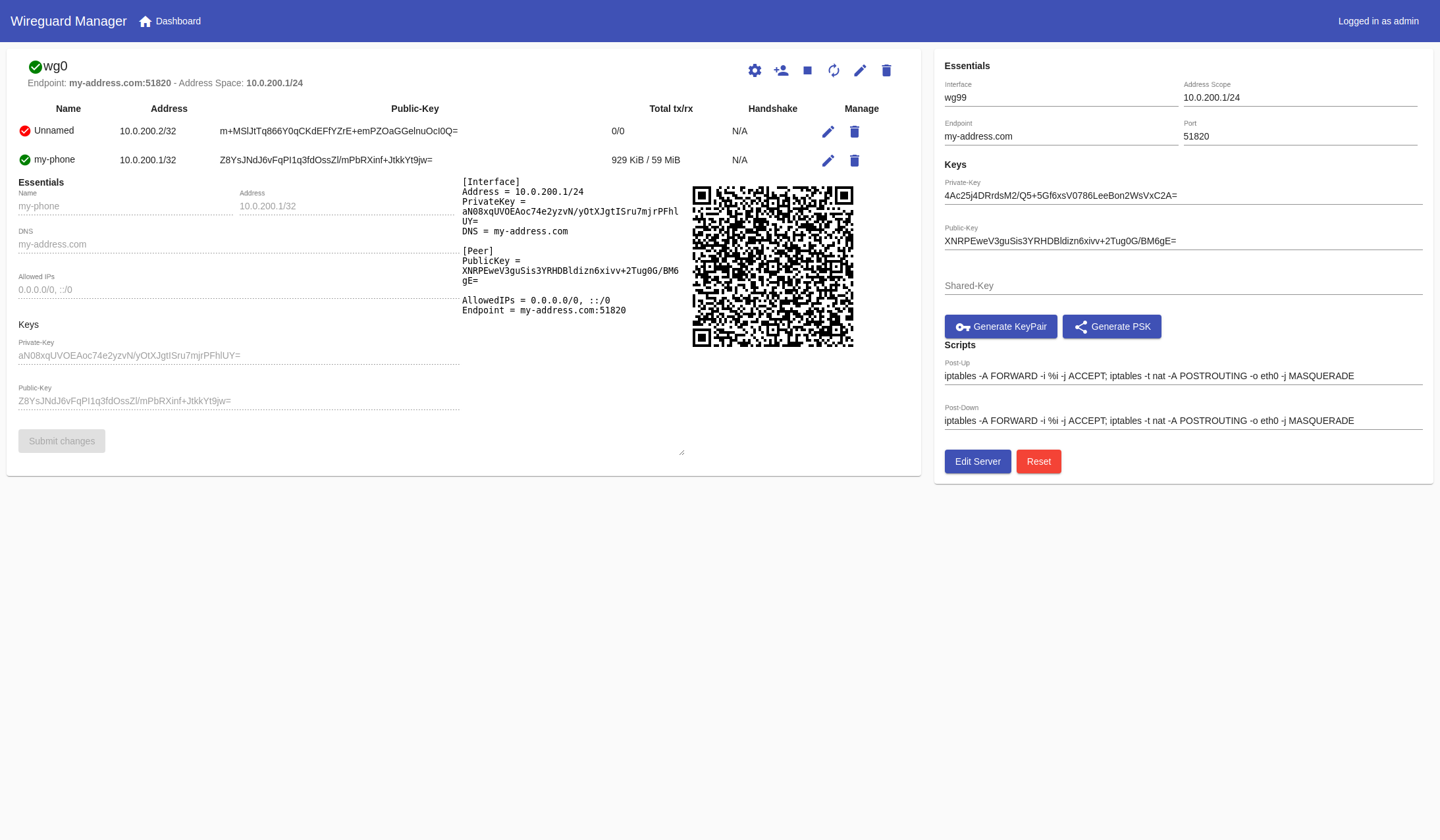
Task: Click the red Reset button
Action: tap(1038, 461)
